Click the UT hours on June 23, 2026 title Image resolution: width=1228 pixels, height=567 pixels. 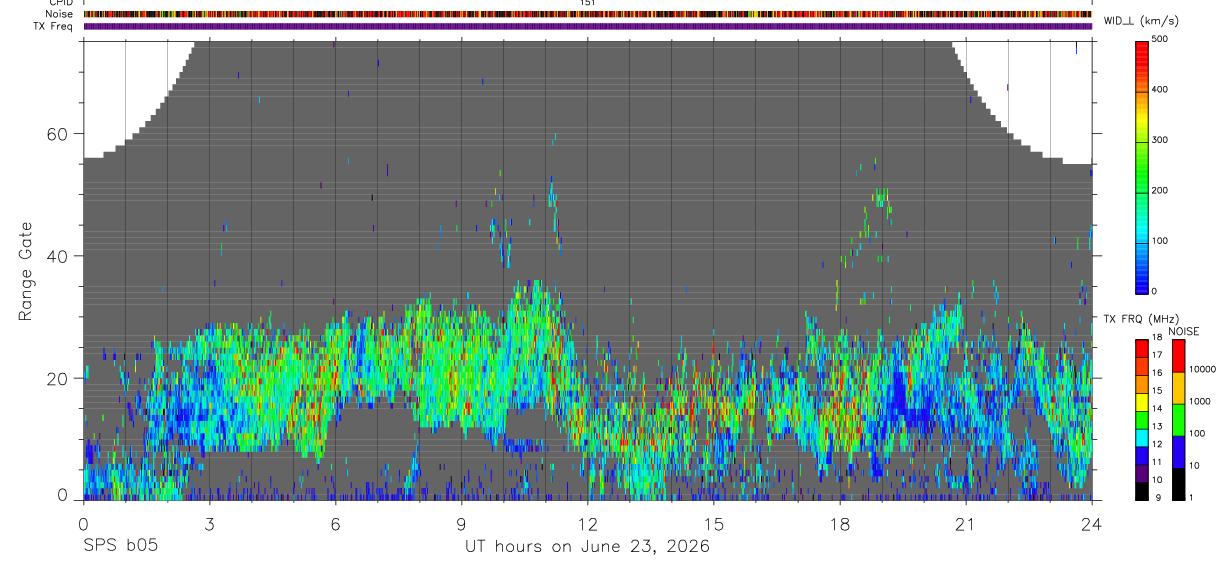(x=587, y=547)
